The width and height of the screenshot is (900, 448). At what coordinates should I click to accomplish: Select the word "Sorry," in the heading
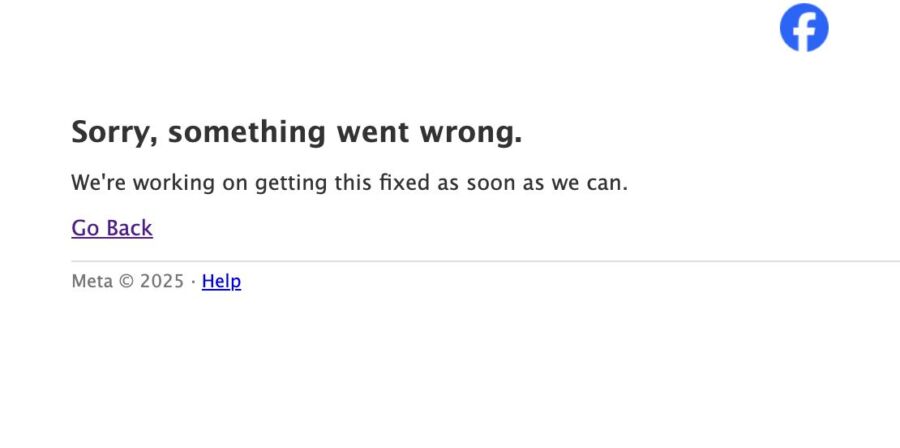(115, 133)
